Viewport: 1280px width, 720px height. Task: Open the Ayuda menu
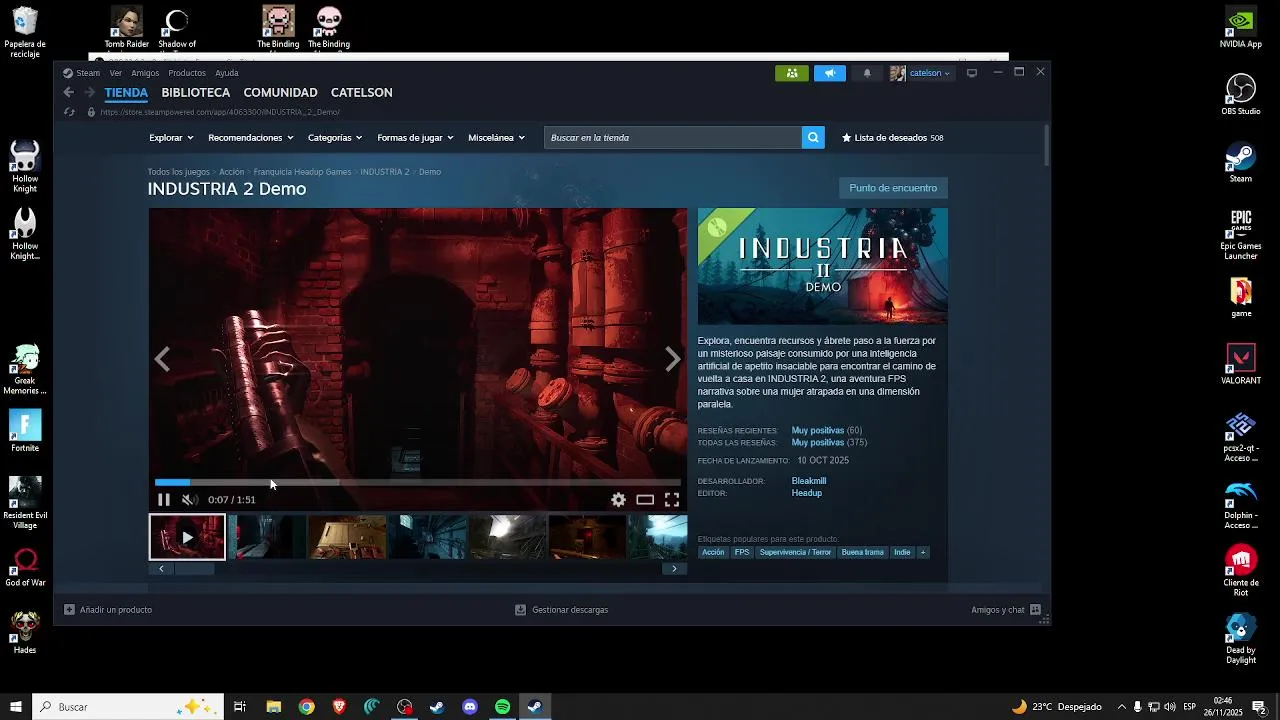click(x=227, y=73)
